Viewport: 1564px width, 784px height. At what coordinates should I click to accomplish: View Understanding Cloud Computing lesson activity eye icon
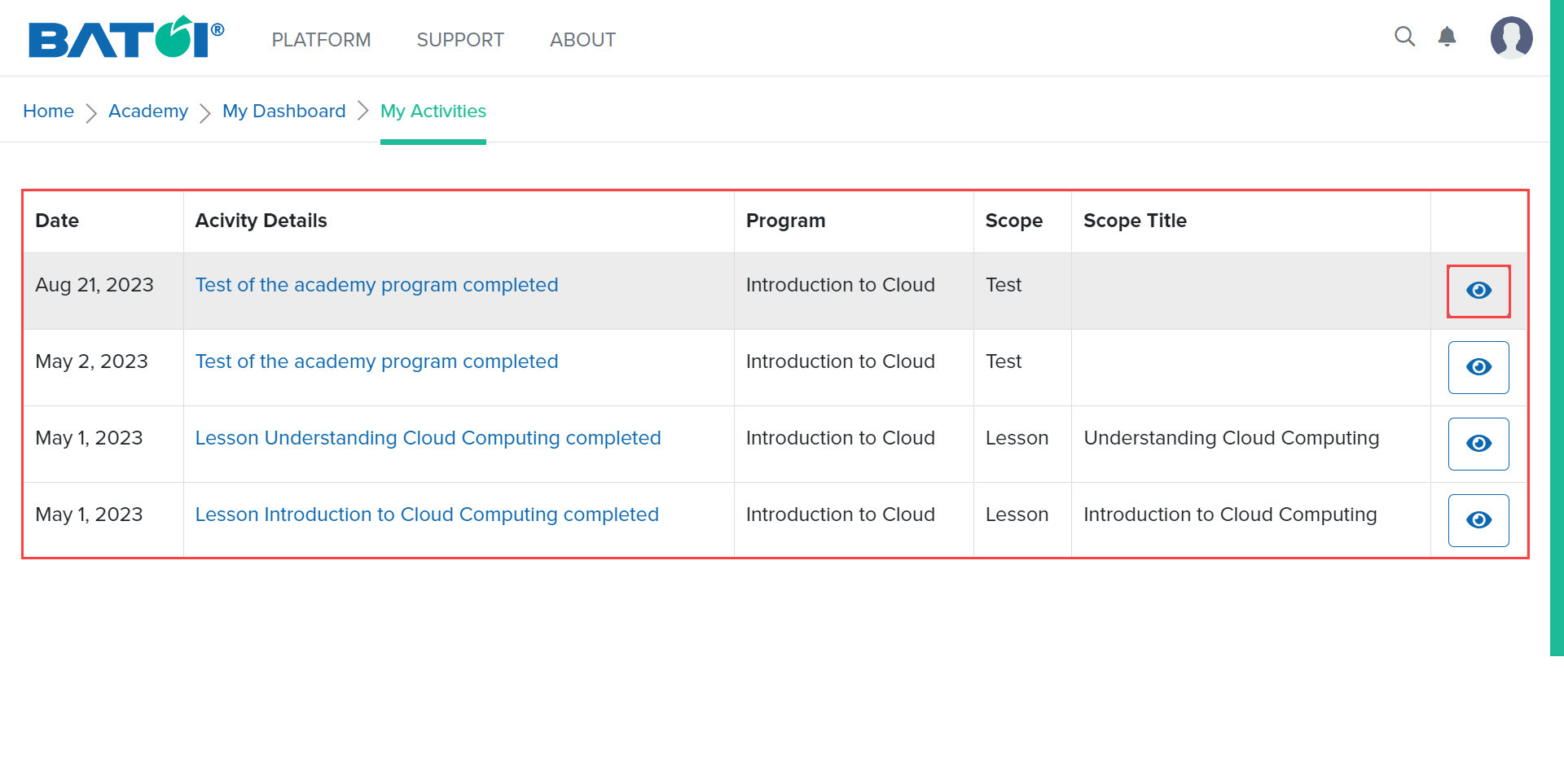1478,444
